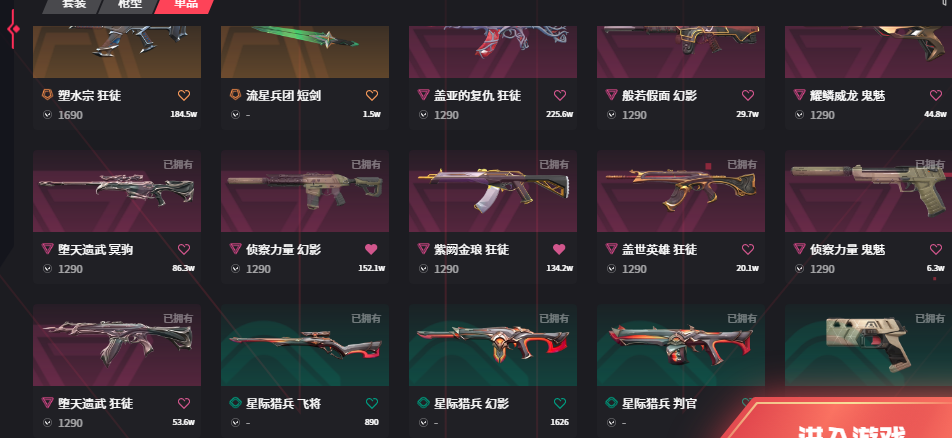Click heart icon for 流星兵团 短剑
Image resolution: width=952 pixels, height=438 pixels.
372,95
